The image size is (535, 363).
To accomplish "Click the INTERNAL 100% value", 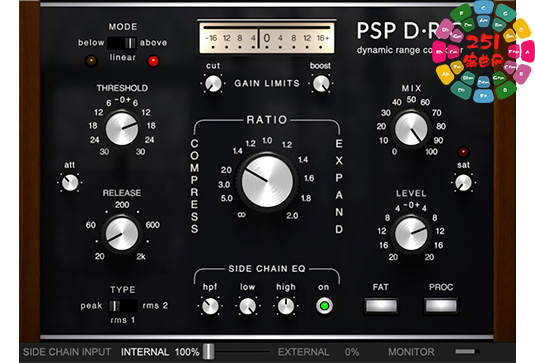I will point(160,352).
